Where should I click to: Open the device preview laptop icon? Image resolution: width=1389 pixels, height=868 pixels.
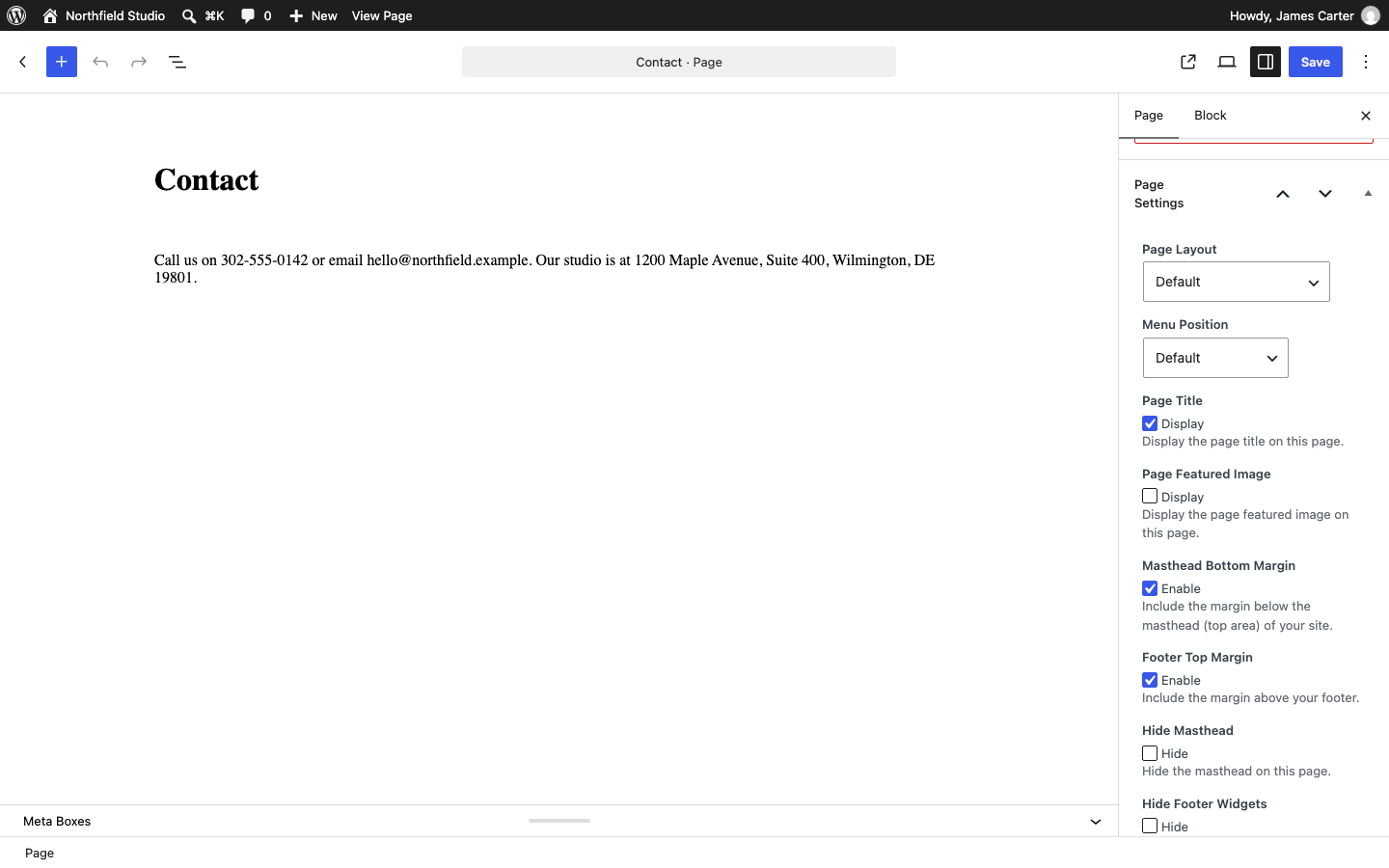[1227, 62]
